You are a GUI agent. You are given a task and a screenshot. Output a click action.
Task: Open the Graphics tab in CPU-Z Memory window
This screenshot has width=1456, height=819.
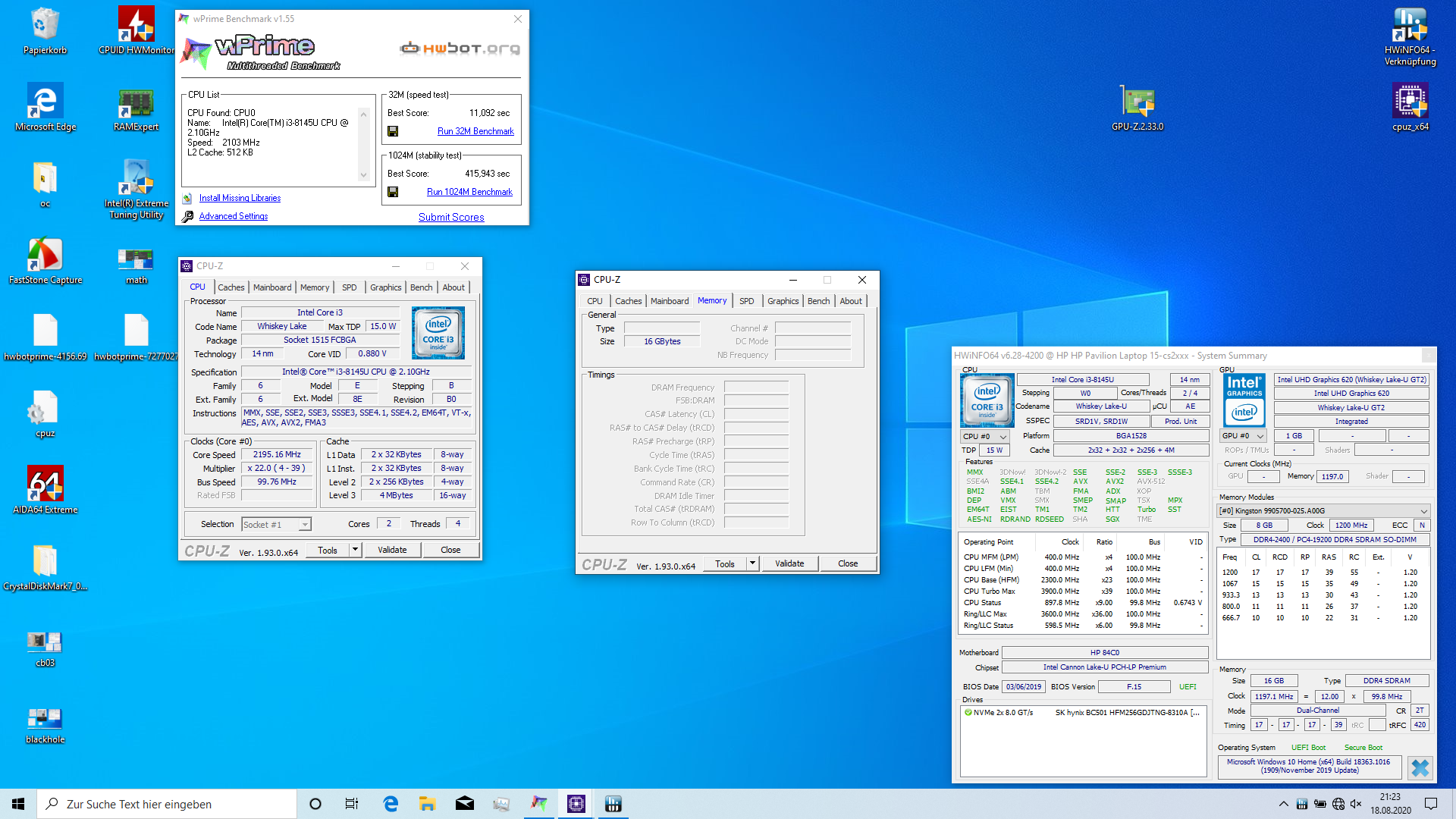[783, 301]
